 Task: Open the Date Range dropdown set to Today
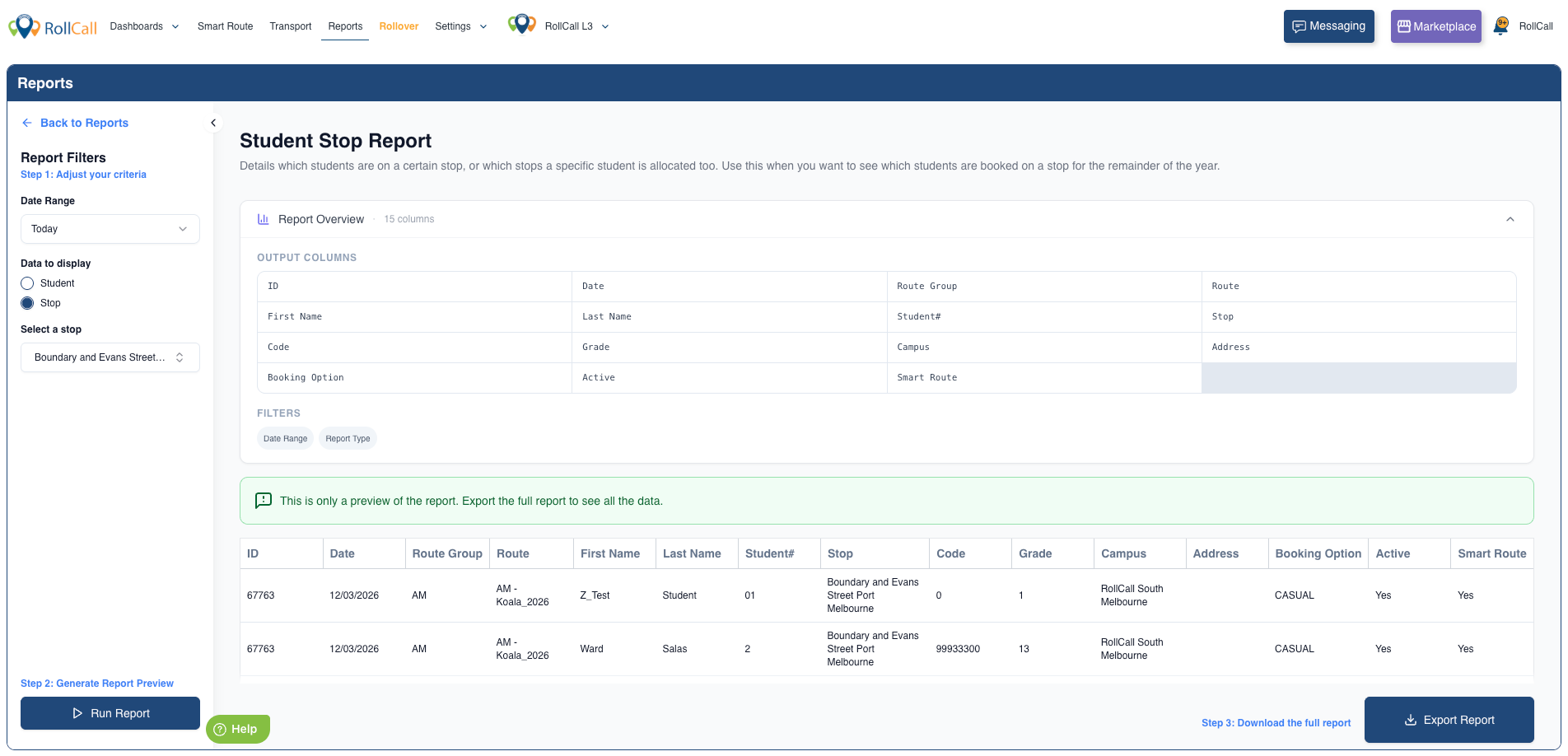[110, 229]
